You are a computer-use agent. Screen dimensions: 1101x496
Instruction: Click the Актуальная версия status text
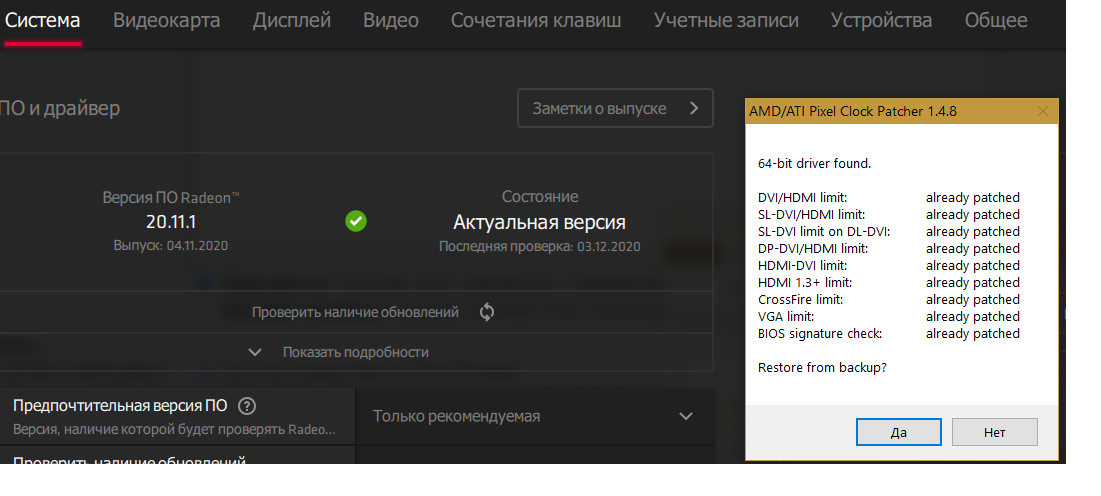tap(539, 222)
